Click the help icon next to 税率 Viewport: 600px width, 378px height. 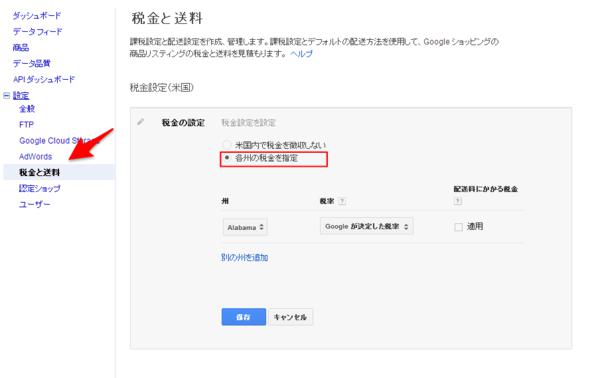click(342, 201)
